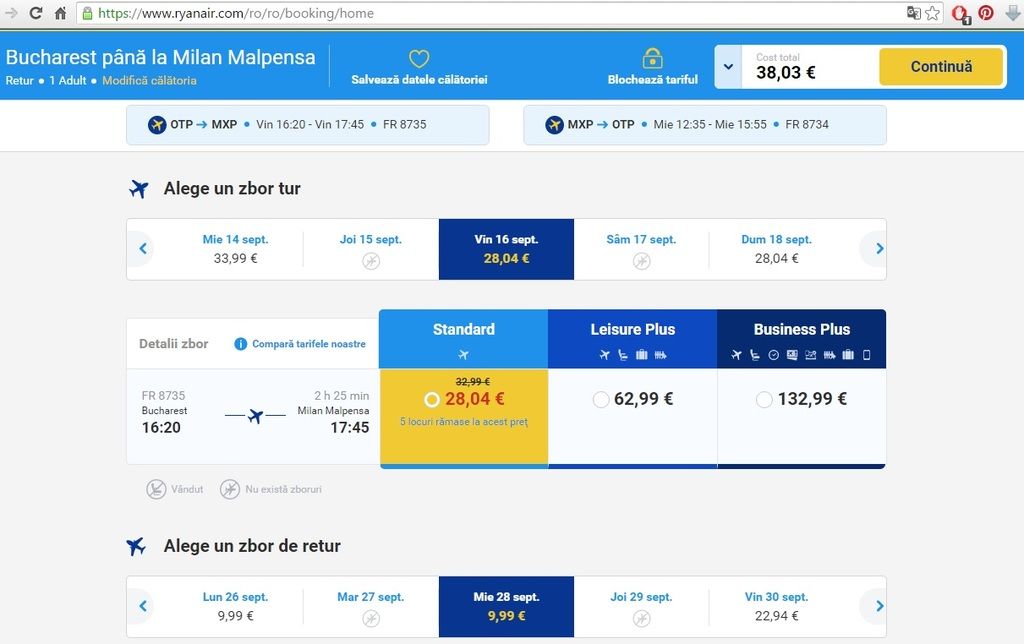1024x644 pixels.
Task: Bookmark page with the star icon
Action: [933, 13]
